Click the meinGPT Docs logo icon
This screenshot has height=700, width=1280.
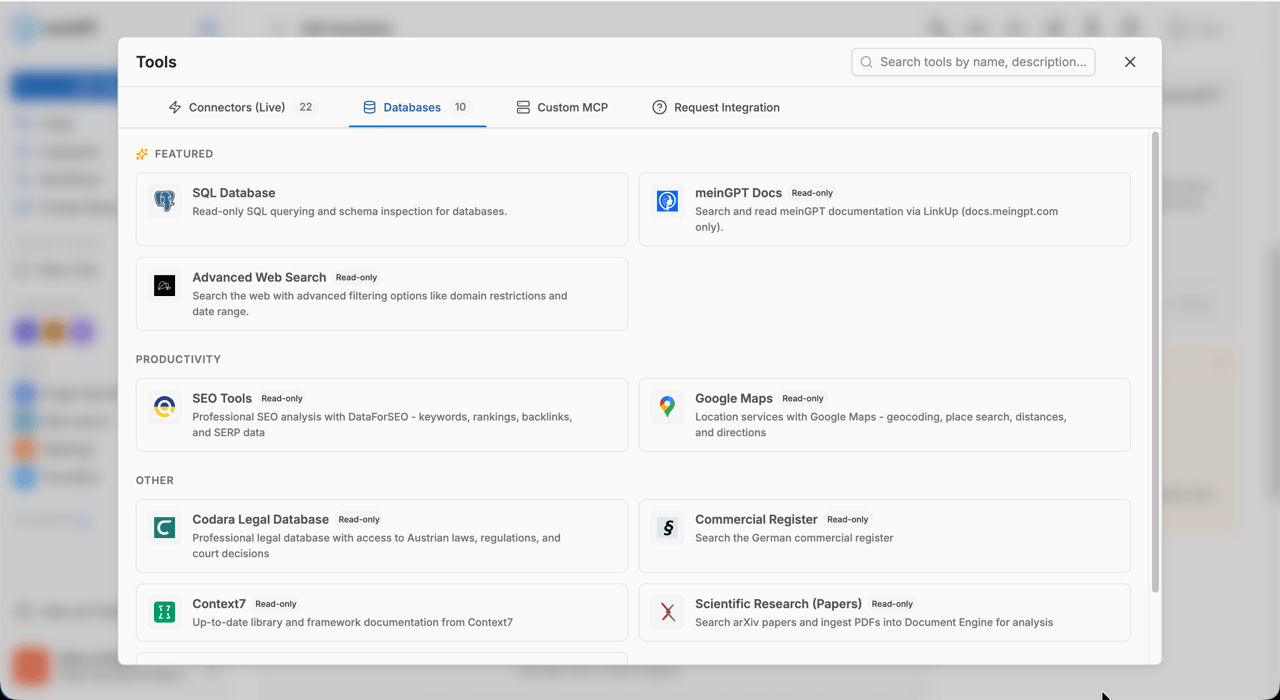[667, 201]
